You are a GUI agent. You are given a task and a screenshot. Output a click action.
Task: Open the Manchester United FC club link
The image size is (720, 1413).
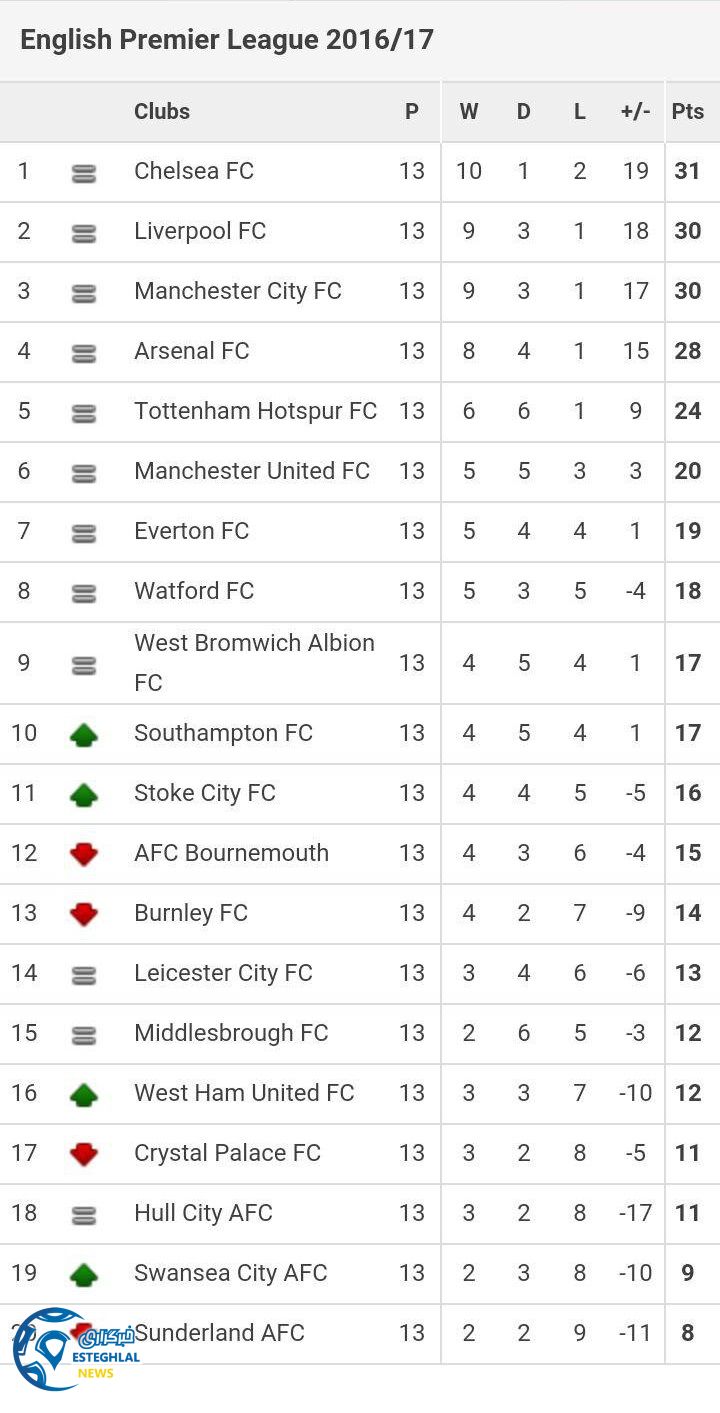tap(252, 471)
